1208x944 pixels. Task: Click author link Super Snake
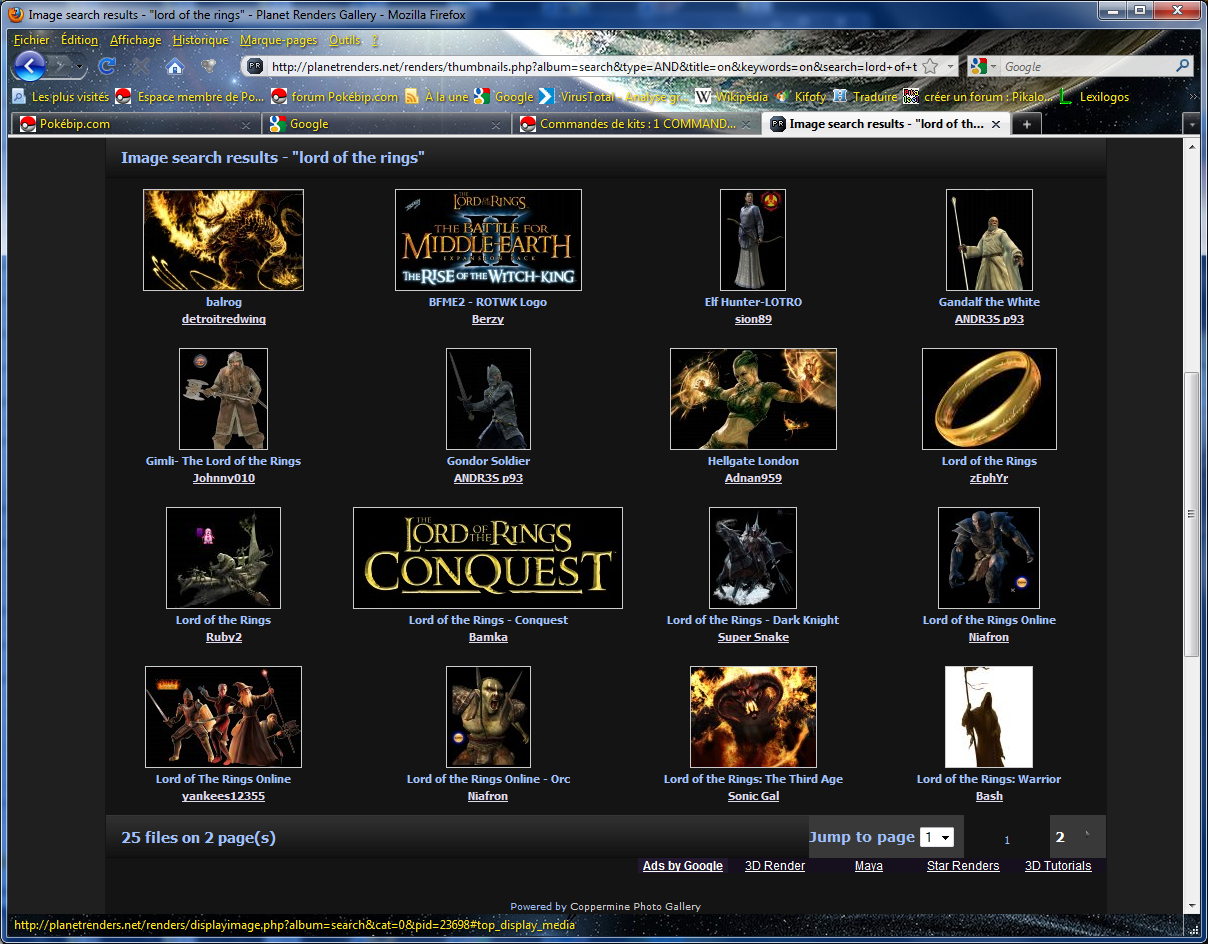pyautogui.click(x=753, y=637)
